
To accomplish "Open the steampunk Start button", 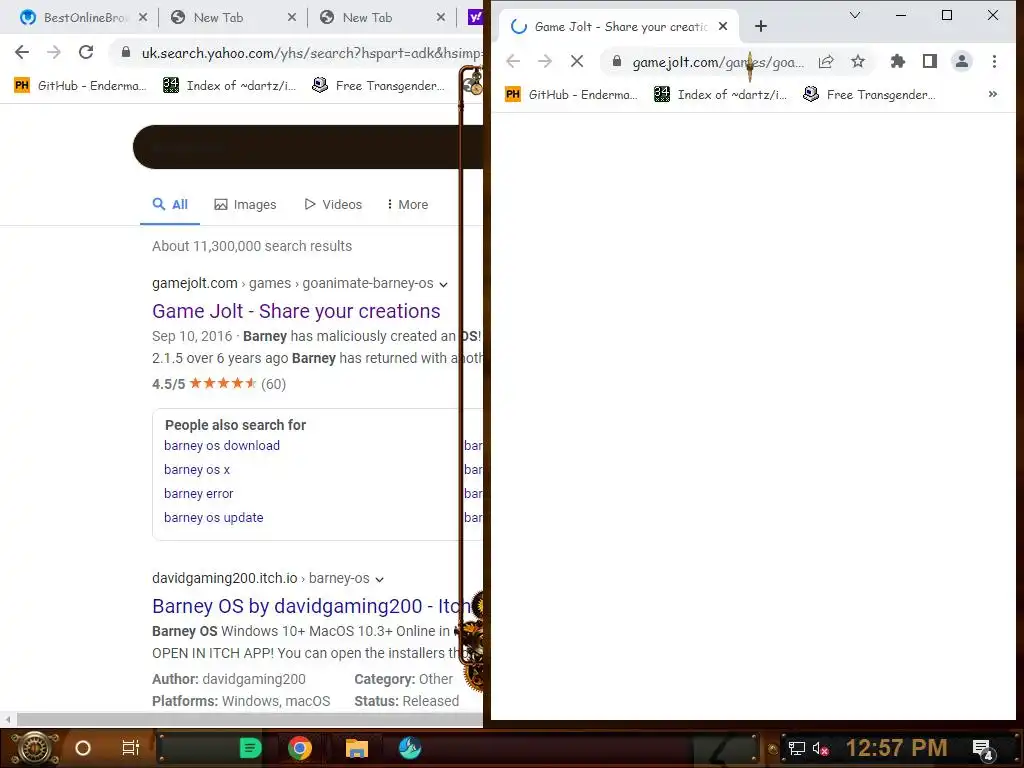I will click(x=35, y=748).
